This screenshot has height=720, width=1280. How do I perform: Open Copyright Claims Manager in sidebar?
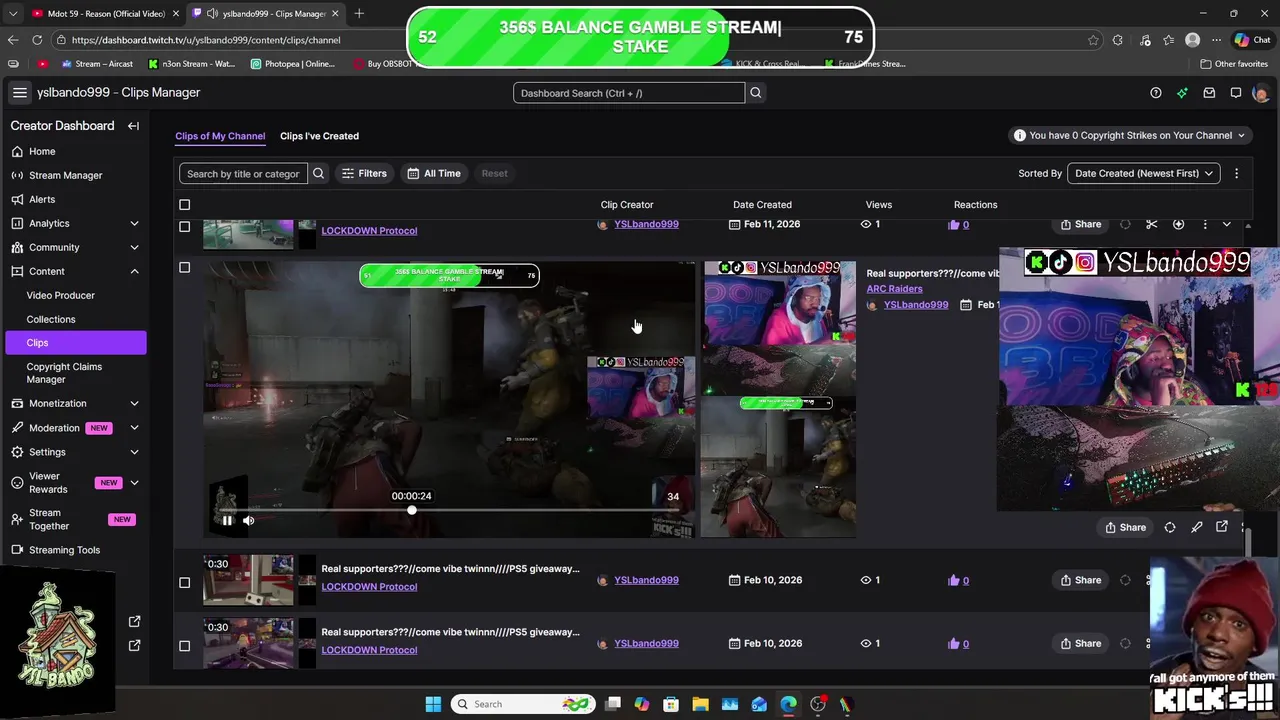(x=64, y=373)
